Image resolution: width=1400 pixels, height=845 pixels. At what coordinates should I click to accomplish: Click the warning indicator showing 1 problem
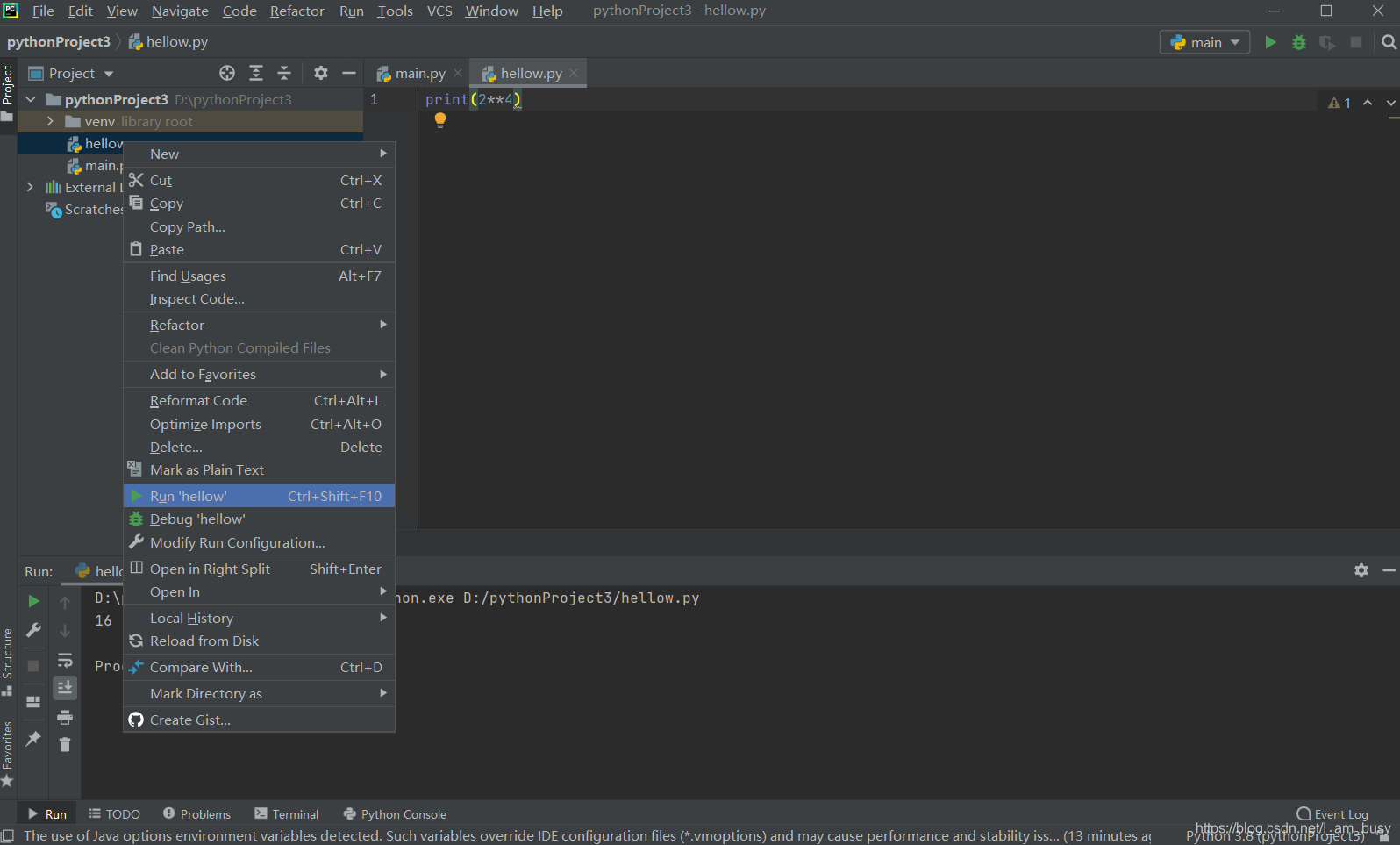(x=1339, y=103)
